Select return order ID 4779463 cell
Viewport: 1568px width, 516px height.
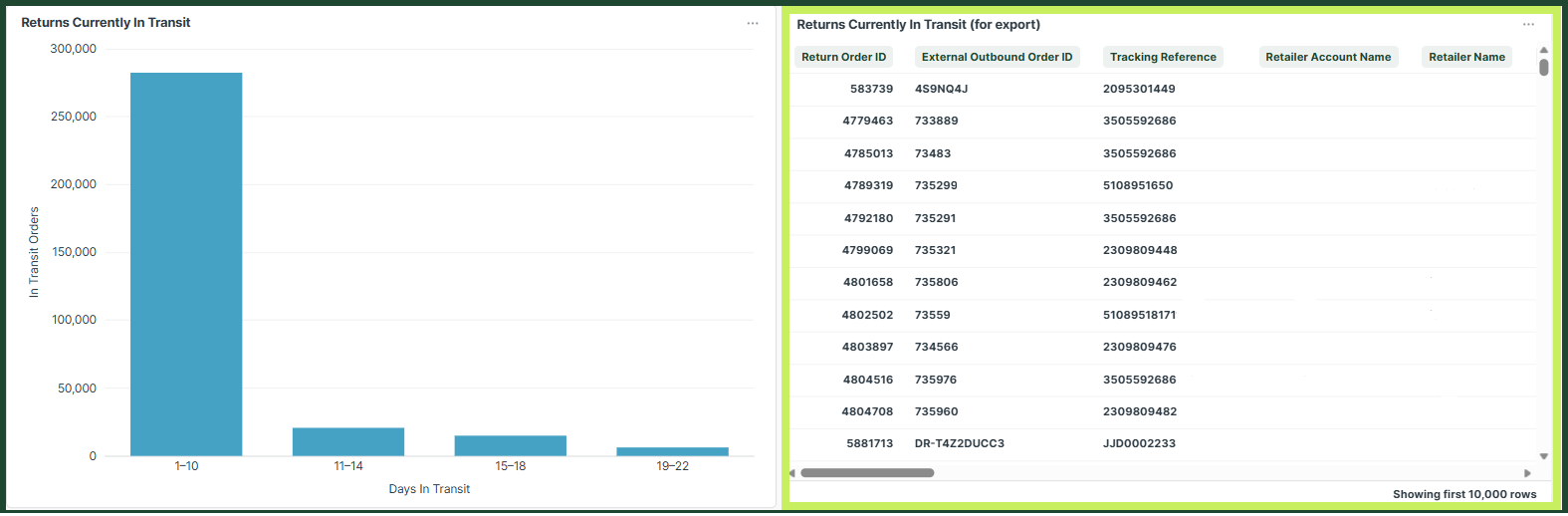pos(867,121)
